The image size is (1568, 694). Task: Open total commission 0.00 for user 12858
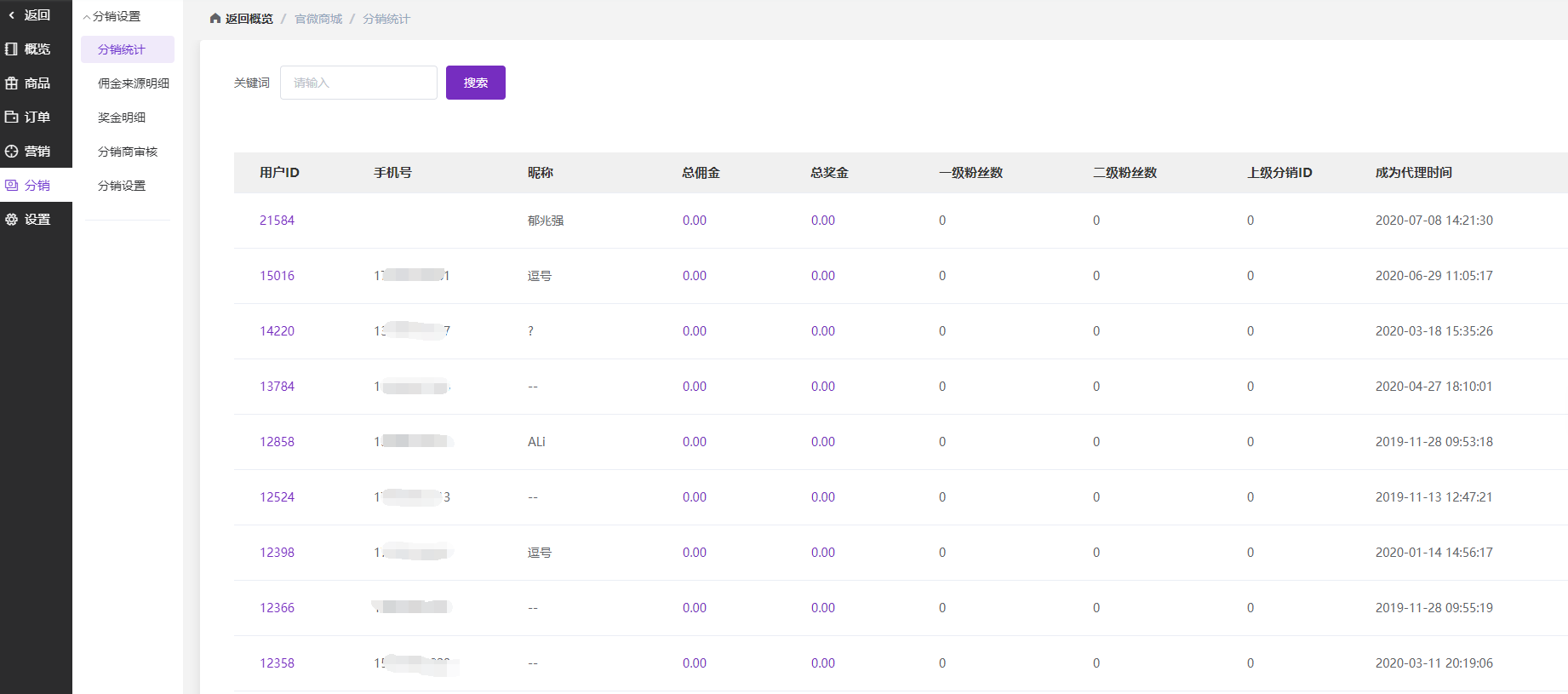click(x=695, y=442)
